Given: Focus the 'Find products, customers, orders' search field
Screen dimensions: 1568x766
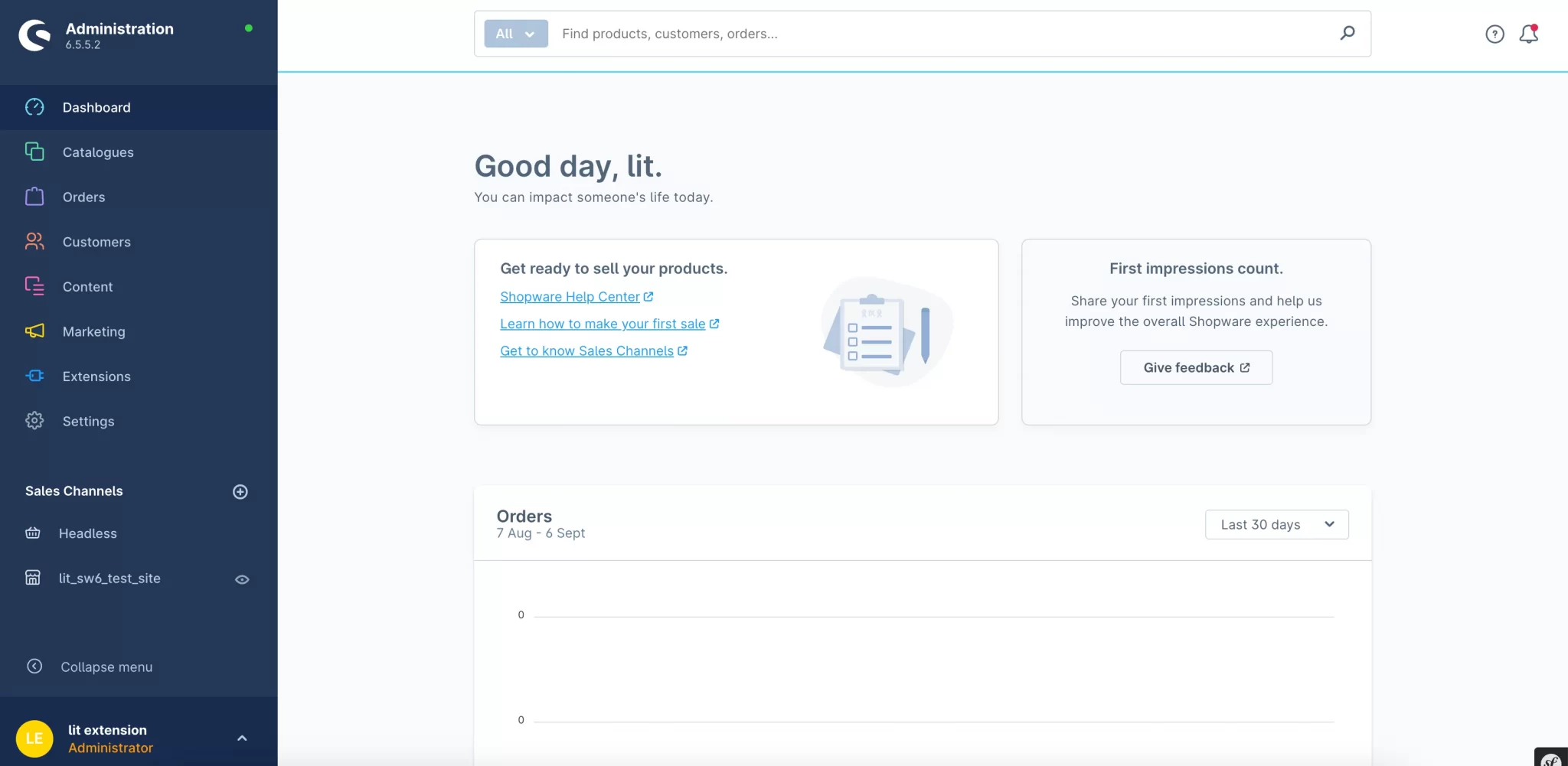Looking at the screenshot, I should [942, 34].
